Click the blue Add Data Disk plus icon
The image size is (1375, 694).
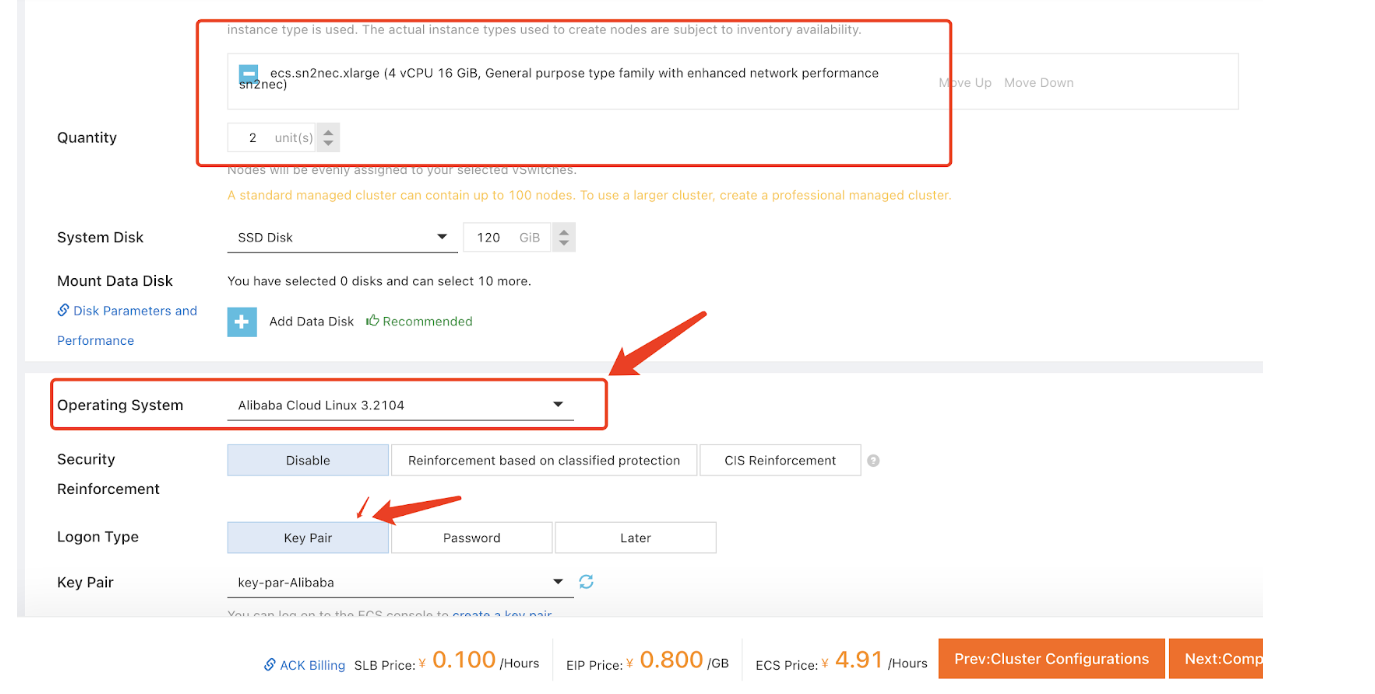[242, 322]
